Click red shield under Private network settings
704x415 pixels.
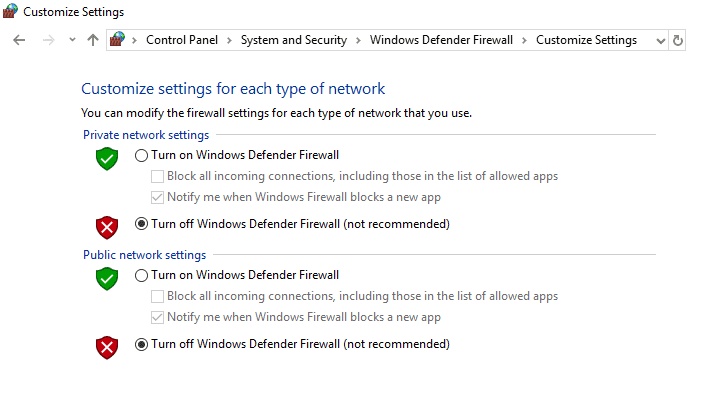point(107,226)
